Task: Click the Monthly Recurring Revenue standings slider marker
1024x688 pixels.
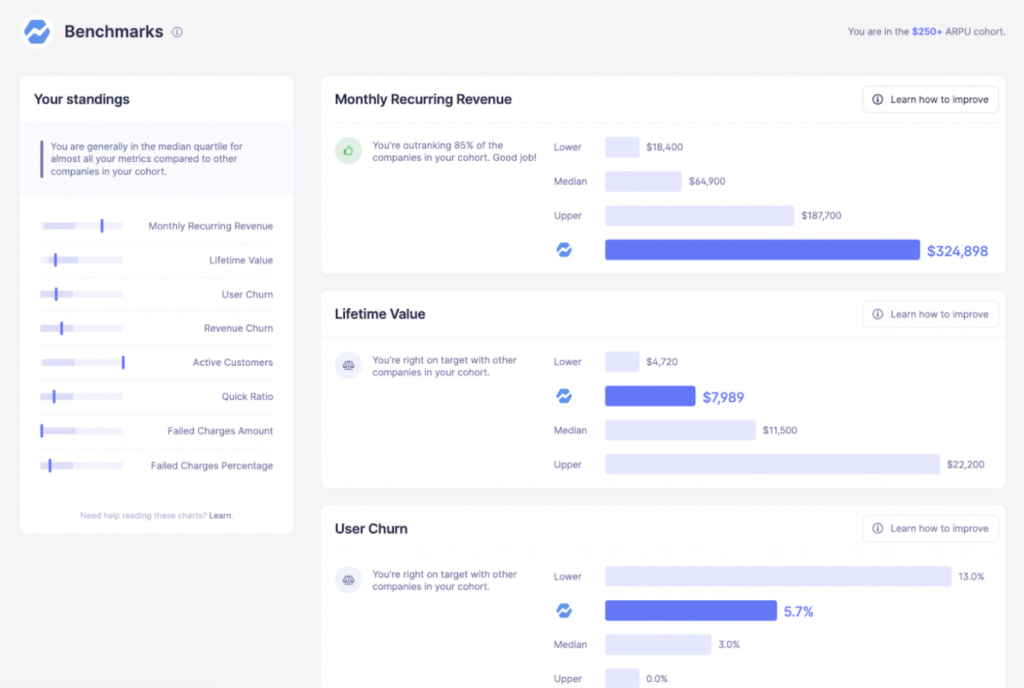Action: [103, 225]
